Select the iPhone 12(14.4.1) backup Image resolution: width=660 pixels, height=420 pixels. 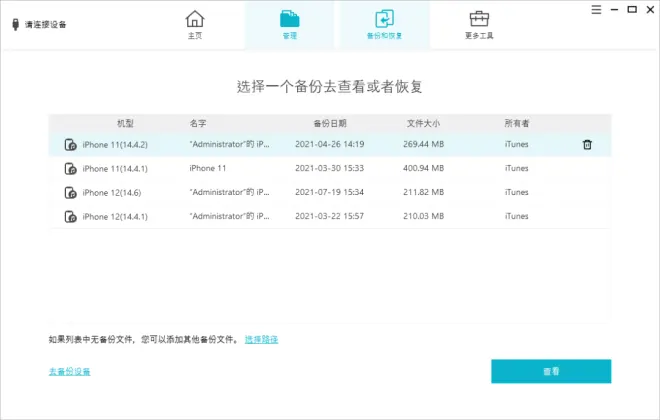click(330, 216)
